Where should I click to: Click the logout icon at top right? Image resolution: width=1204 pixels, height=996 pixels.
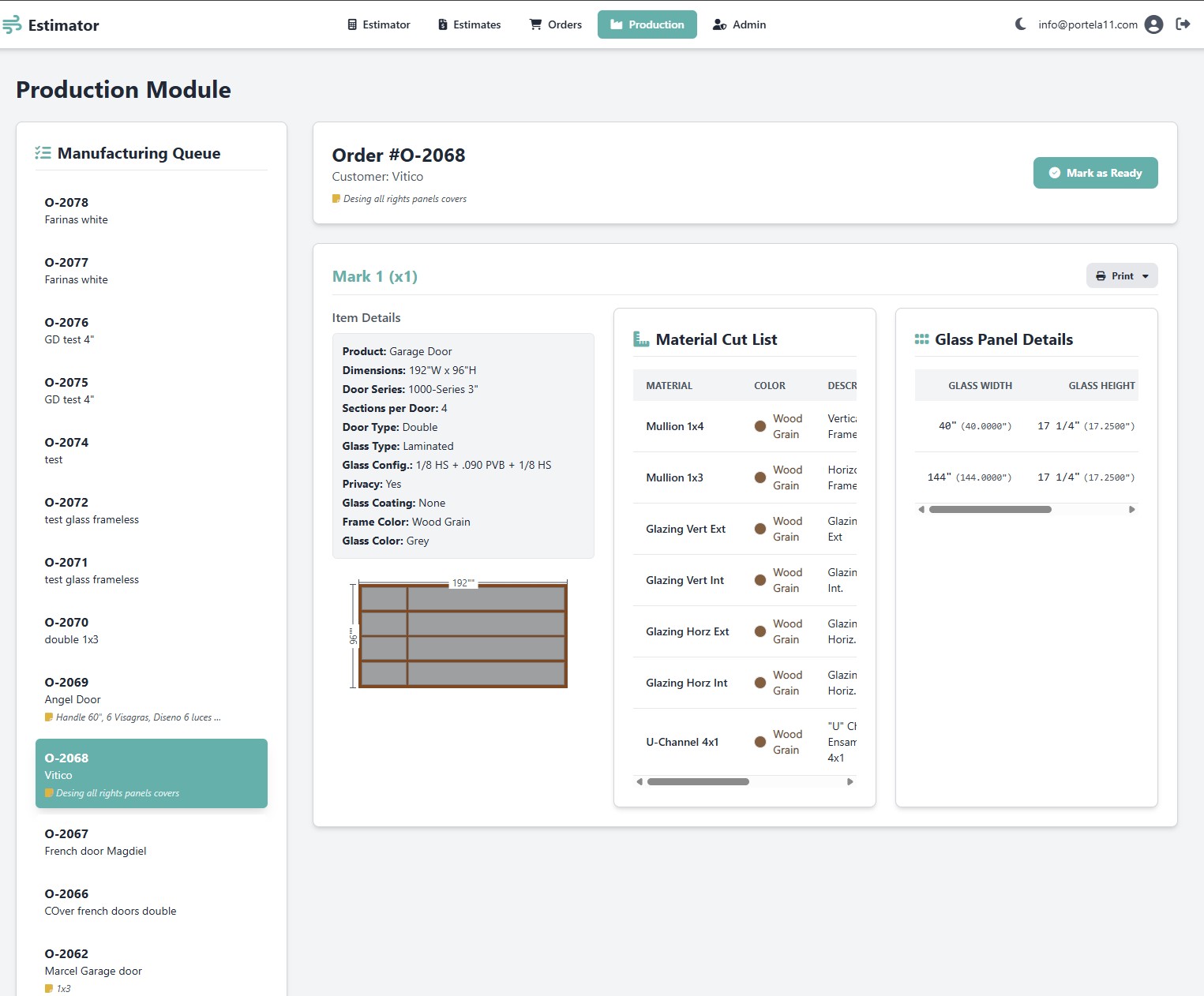click(1183, 24)
